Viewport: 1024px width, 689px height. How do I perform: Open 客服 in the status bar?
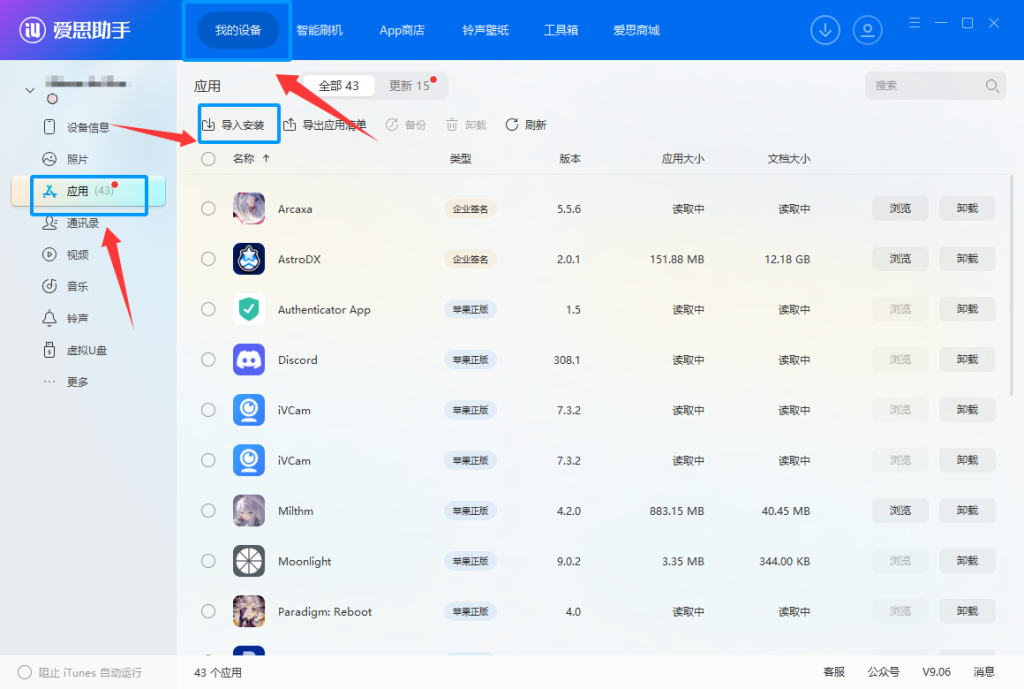click(x=834, y=672)
